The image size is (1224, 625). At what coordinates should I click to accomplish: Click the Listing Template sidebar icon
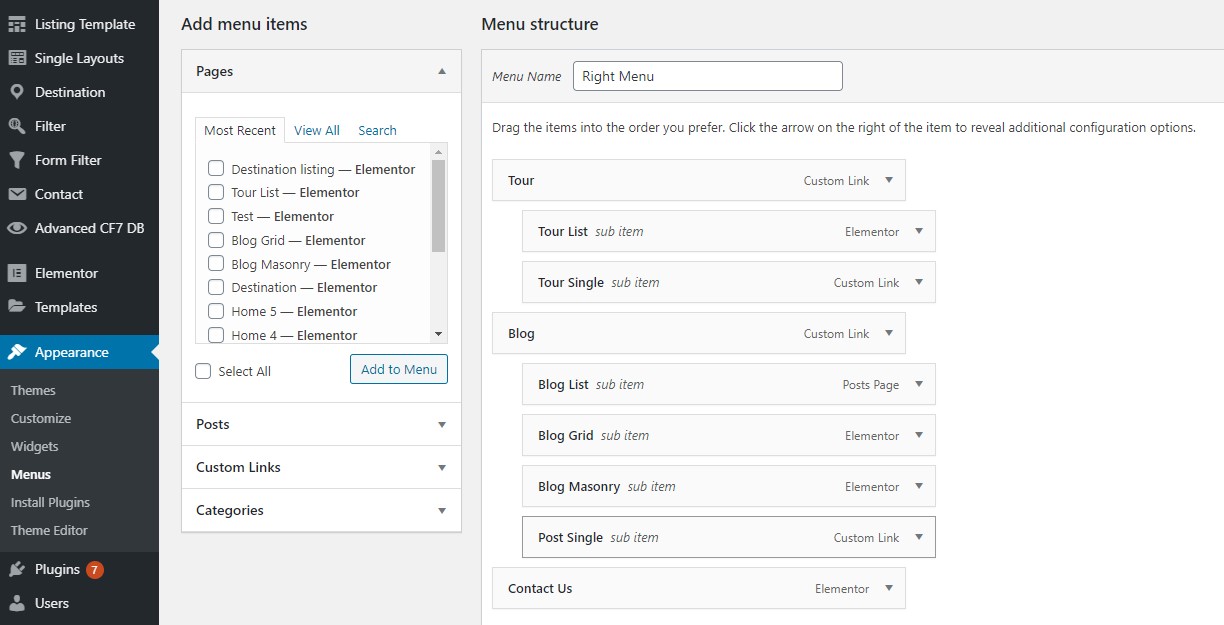[17, 24]
